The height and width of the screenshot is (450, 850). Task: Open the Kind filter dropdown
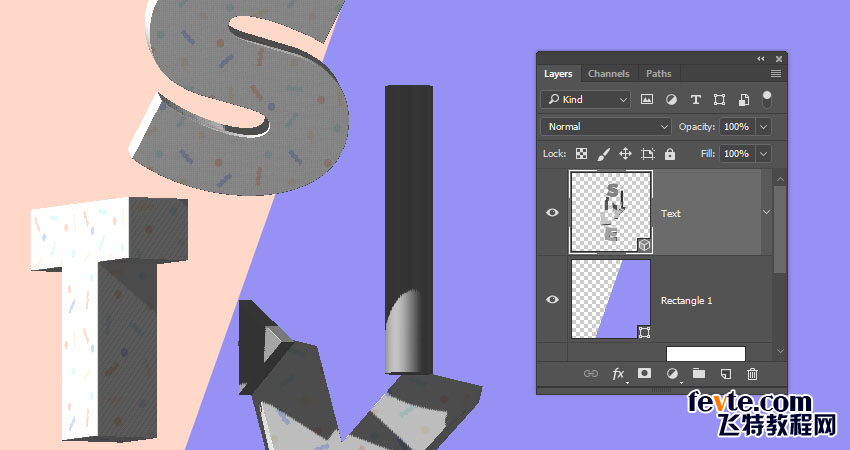click(585, 100)
